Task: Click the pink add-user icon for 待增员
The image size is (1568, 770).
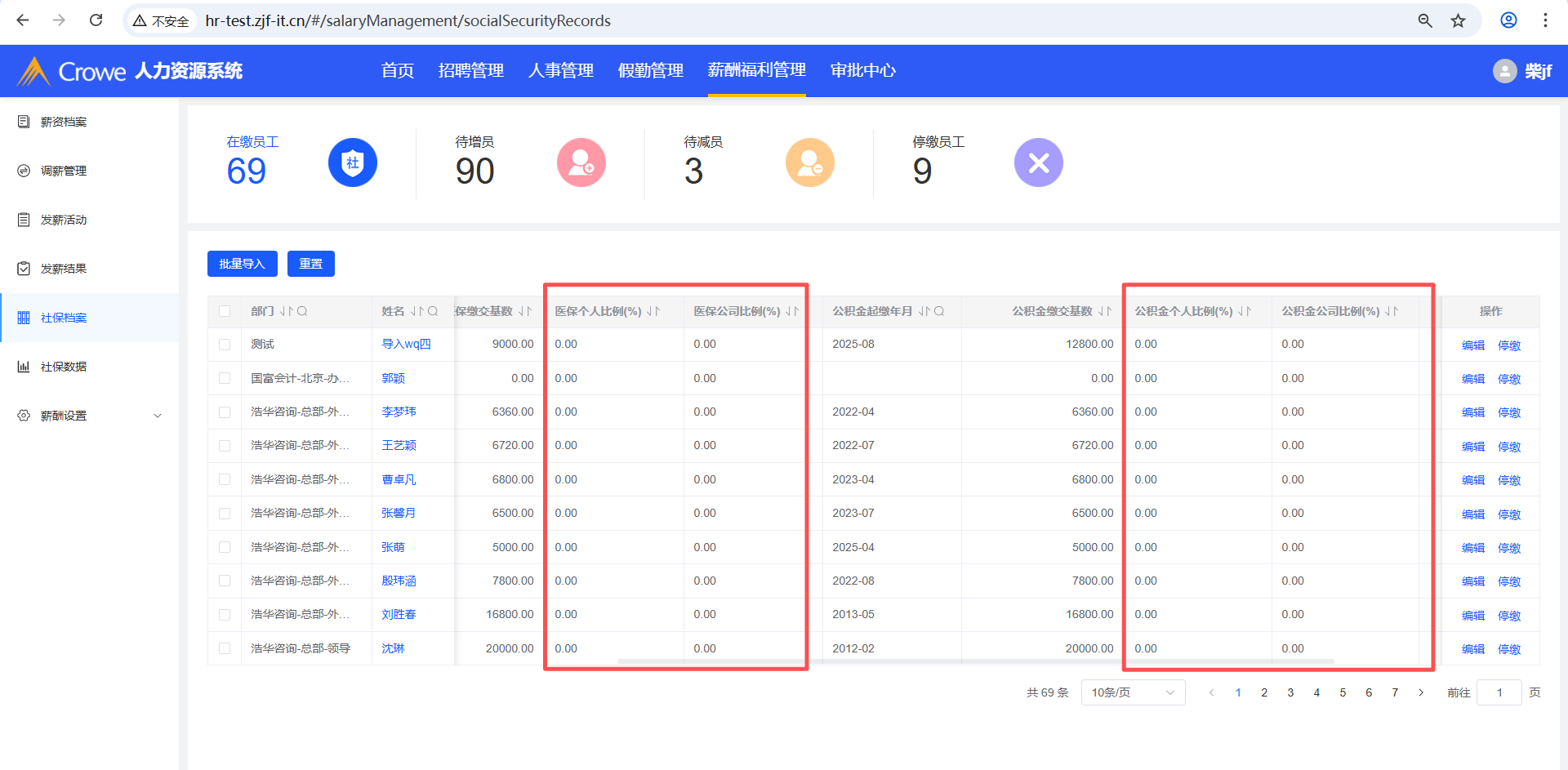Action: coord(581,162)
